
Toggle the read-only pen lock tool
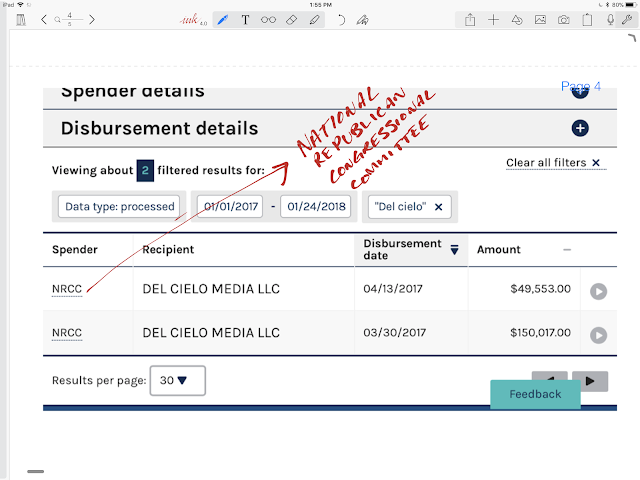[362, 20]
